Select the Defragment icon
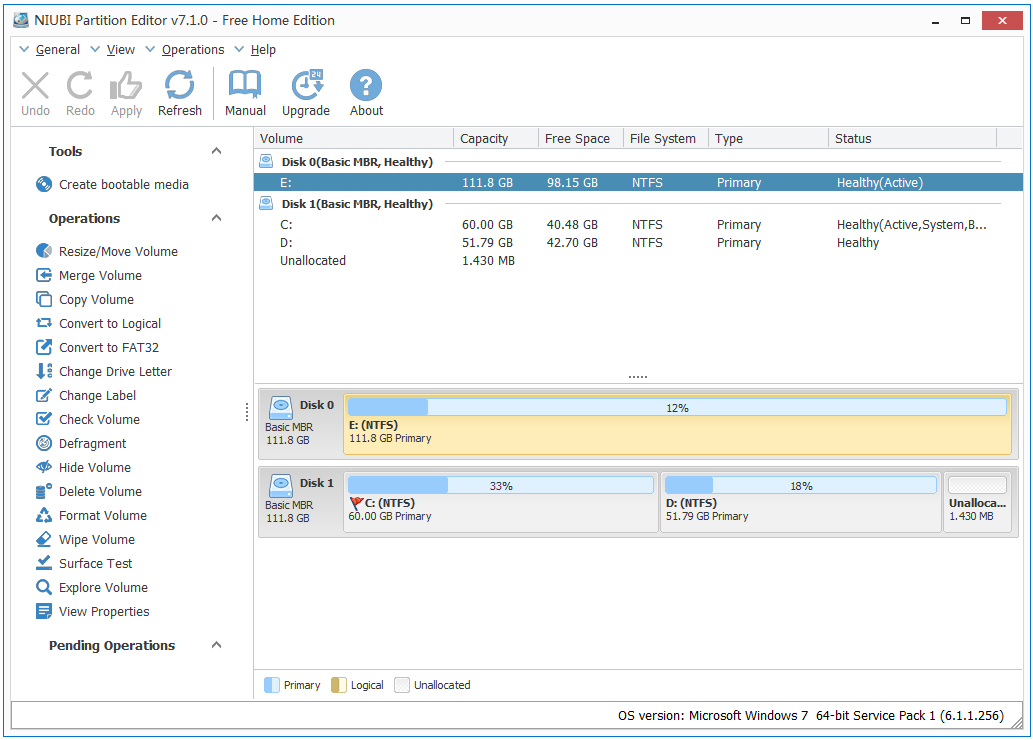Viewport: 1033px width, 740px height. click(44, 443)
